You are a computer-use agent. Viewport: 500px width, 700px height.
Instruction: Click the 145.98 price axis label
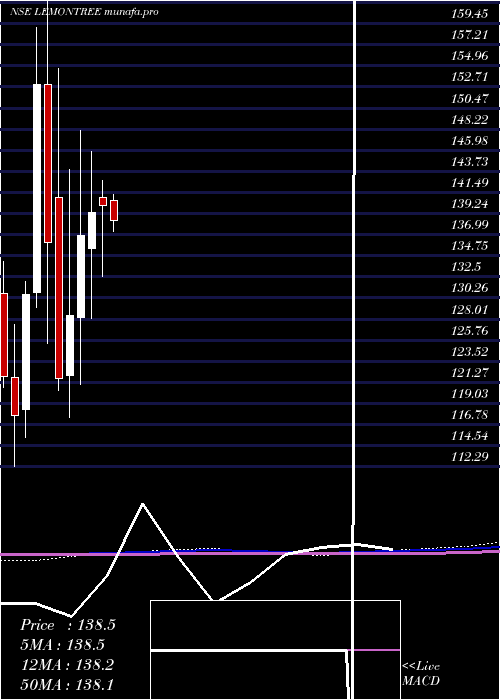click(x=470, y=141)
